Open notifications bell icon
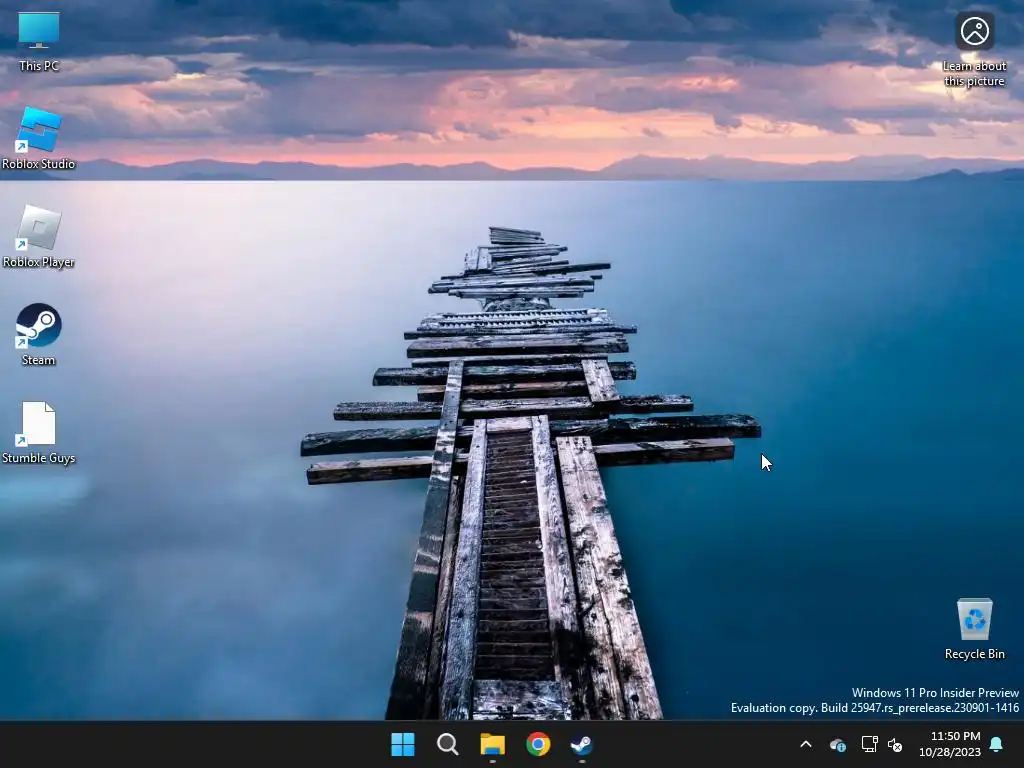The image size is (1024, 768). tap(997, 744)
